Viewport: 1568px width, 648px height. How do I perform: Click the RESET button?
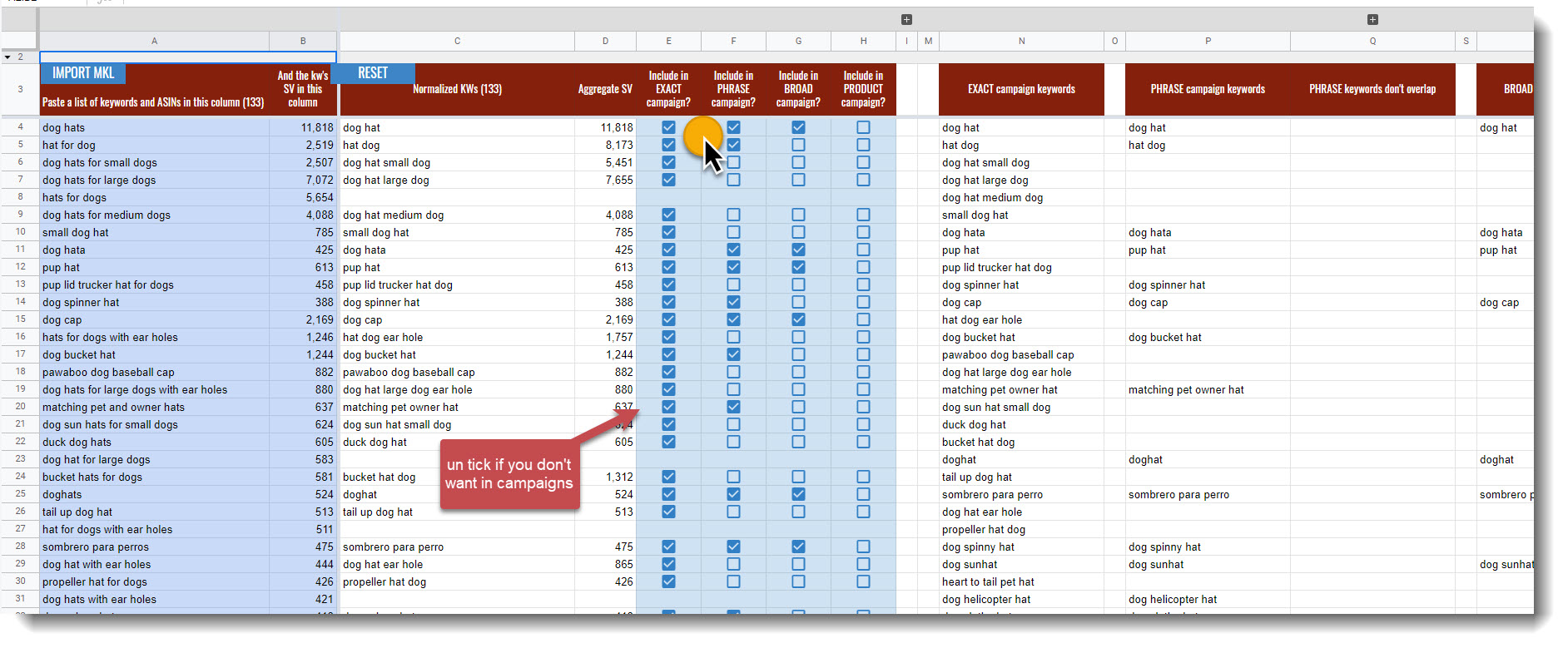pos(373,73)
